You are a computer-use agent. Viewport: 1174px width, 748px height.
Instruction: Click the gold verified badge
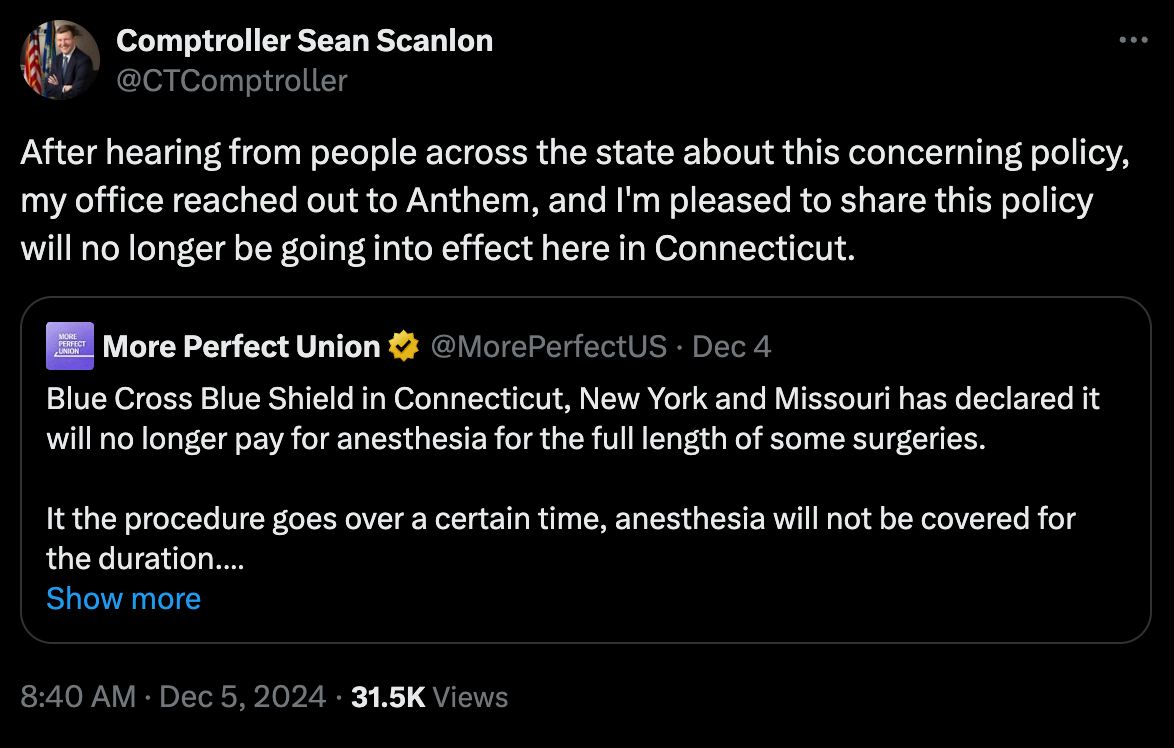[x=404, y=346]
